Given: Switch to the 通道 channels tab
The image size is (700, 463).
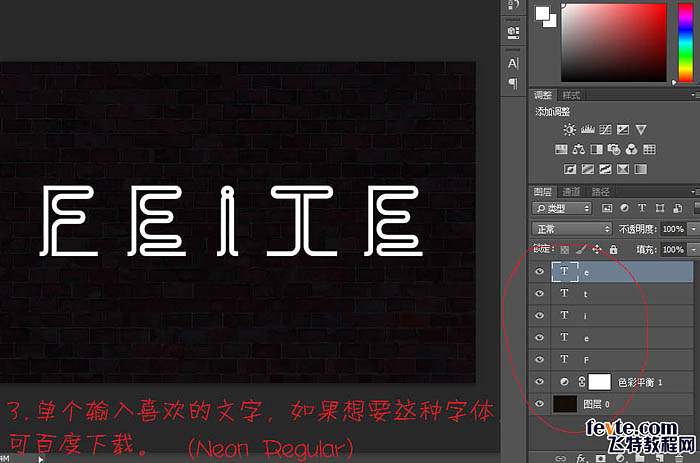Looking at the screenshot, I should [x=571, y=191].
